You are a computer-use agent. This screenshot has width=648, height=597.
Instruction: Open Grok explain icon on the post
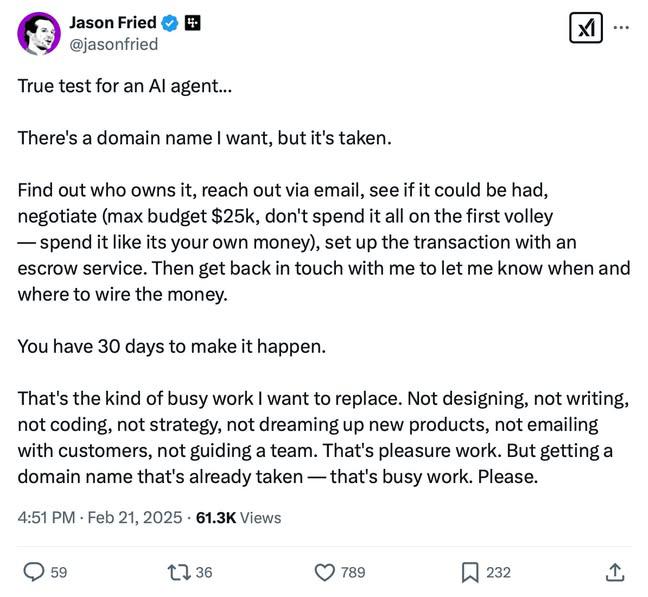[584, 29]
